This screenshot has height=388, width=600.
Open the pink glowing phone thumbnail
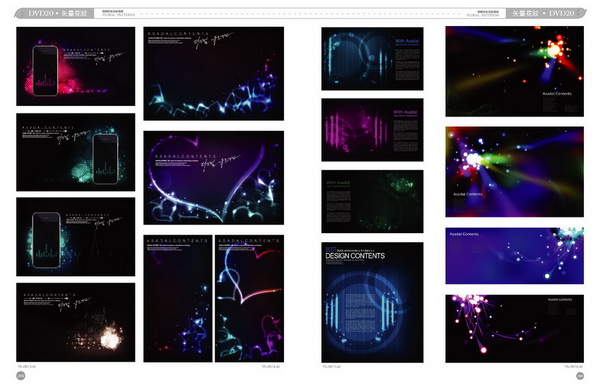coord(75,66)
